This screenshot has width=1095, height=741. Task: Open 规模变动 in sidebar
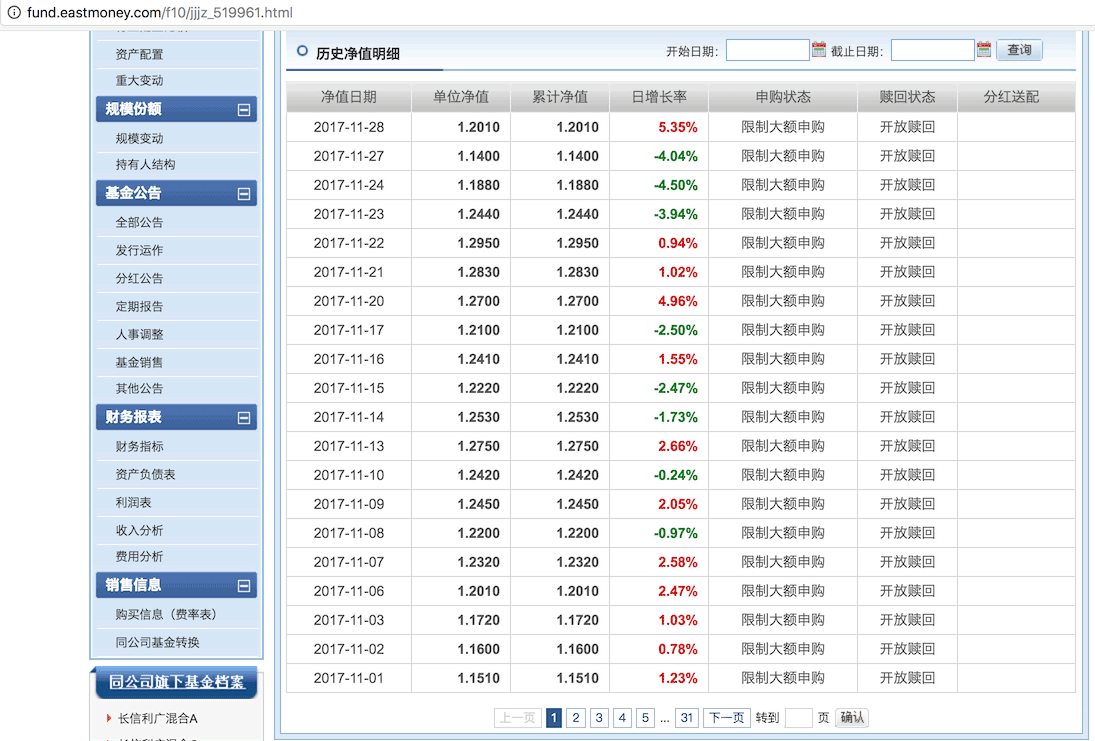point(139,138)
